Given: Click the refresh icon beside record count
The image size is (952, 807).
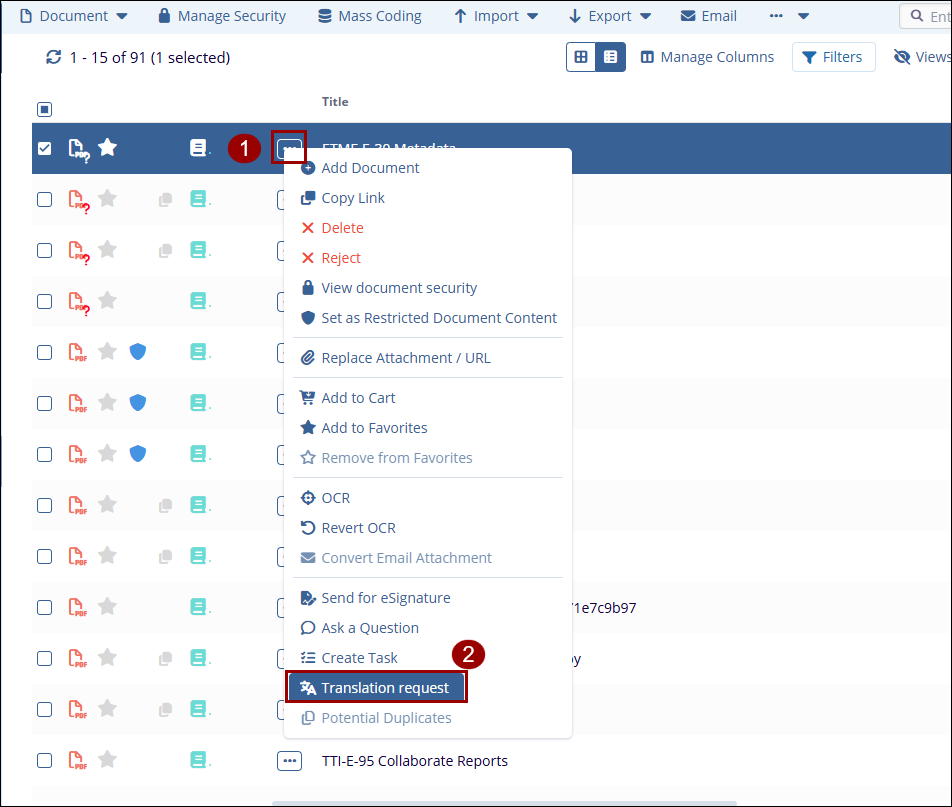Looking at the screenshot, I should click(x=54, y=58).
